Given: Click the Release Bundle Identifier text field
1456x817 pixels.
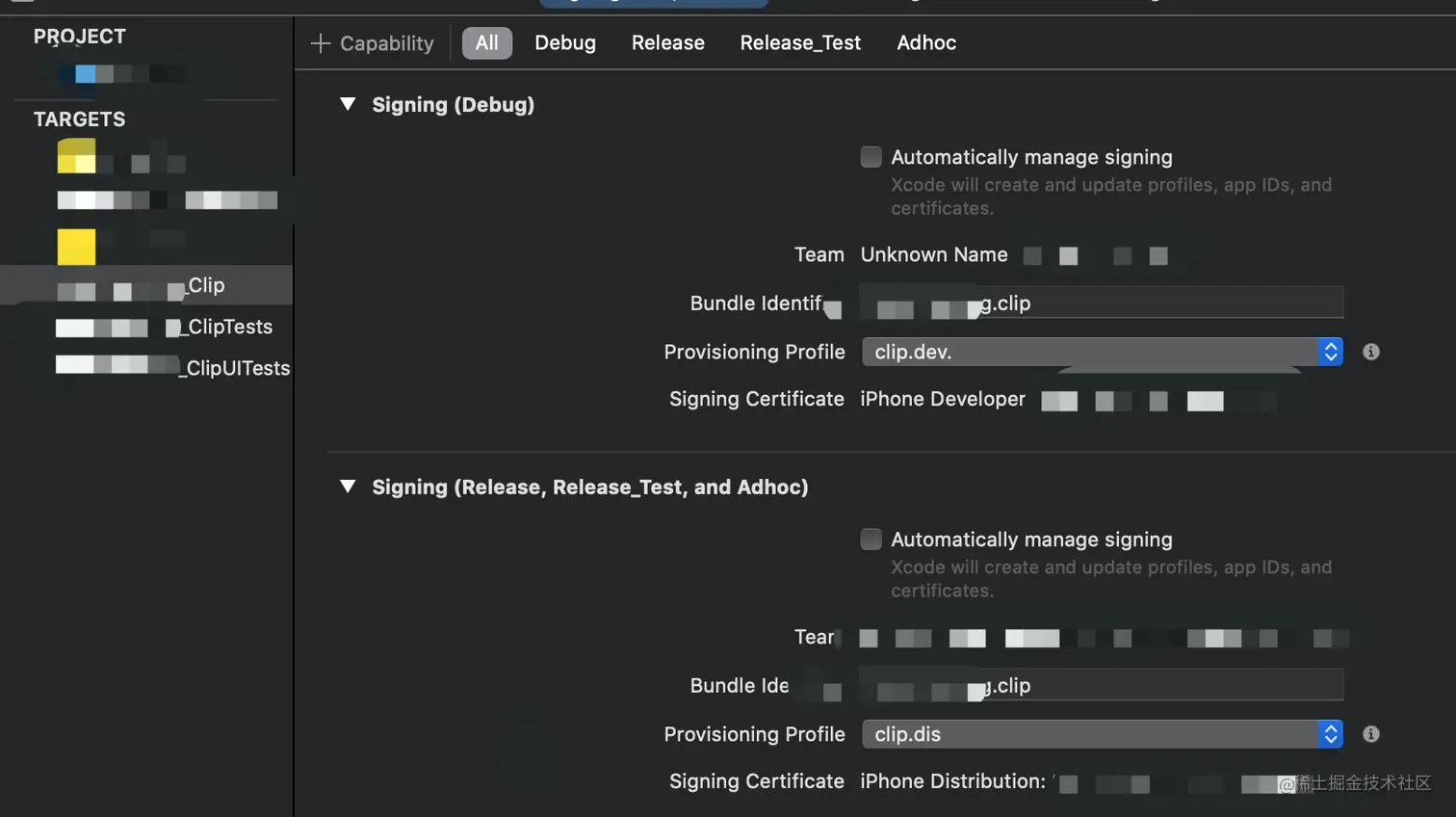Looking at the screenshot, I should point(1102,685).
